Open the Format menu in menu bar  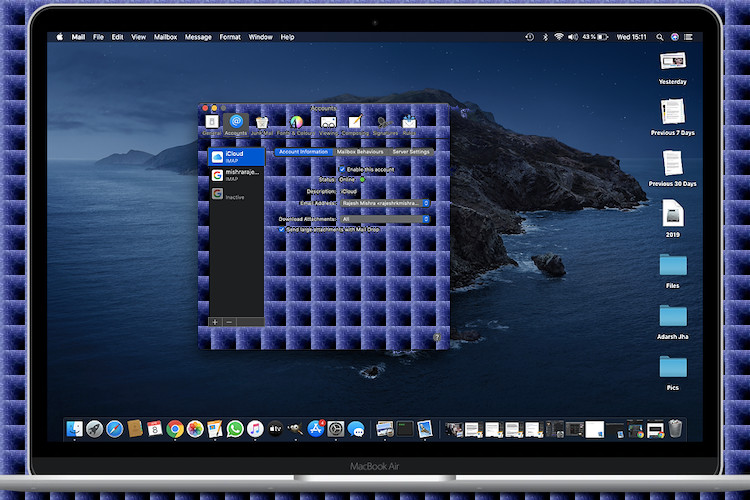coord(230,37)
